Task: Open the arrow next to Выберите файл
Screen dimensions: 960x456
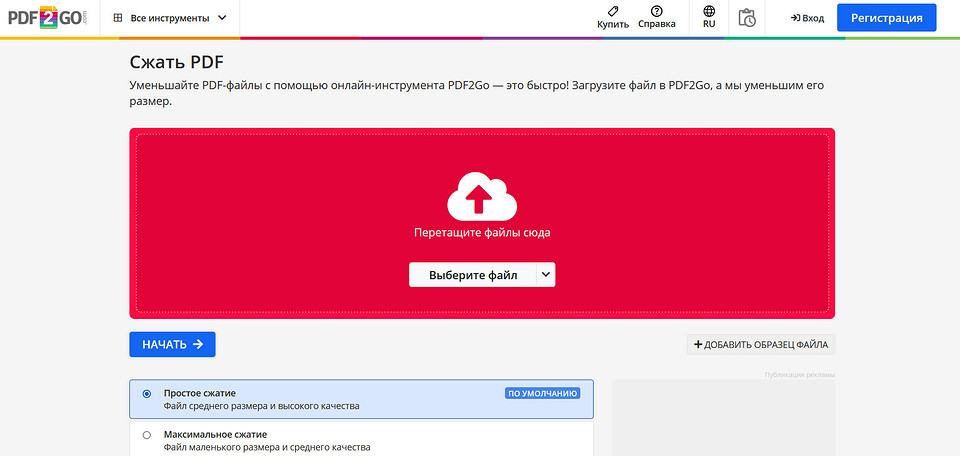Action: [546, 275]
